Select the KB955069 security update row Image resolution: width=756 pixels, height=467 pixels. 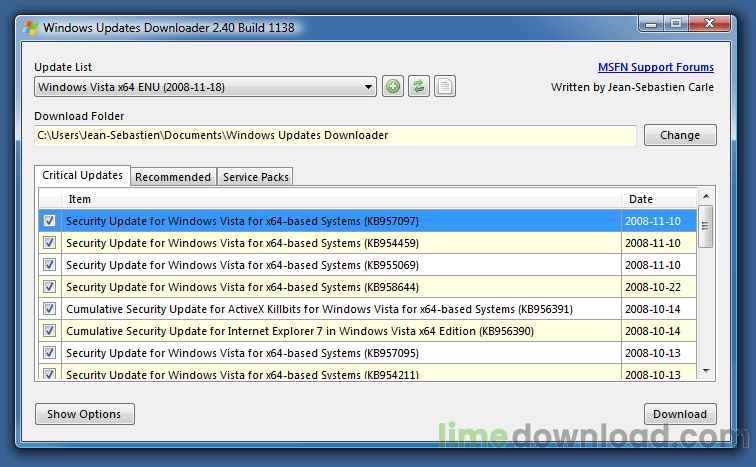point(367,265)
